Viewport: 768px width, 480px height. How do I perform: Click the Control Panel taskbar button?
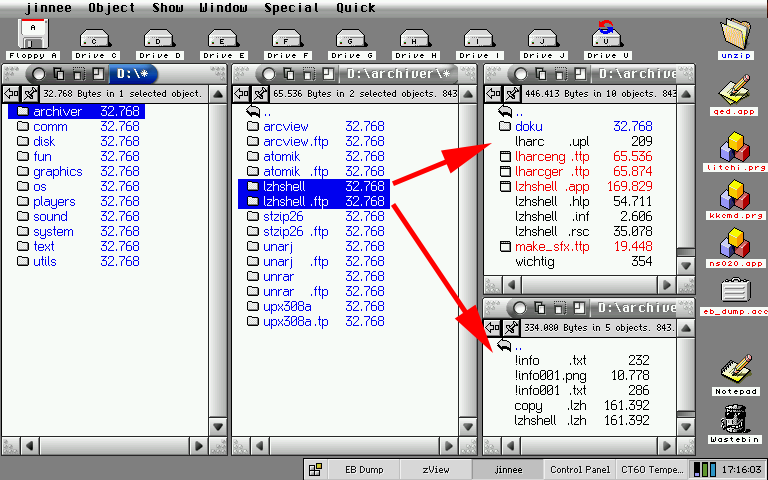(580, 469)
